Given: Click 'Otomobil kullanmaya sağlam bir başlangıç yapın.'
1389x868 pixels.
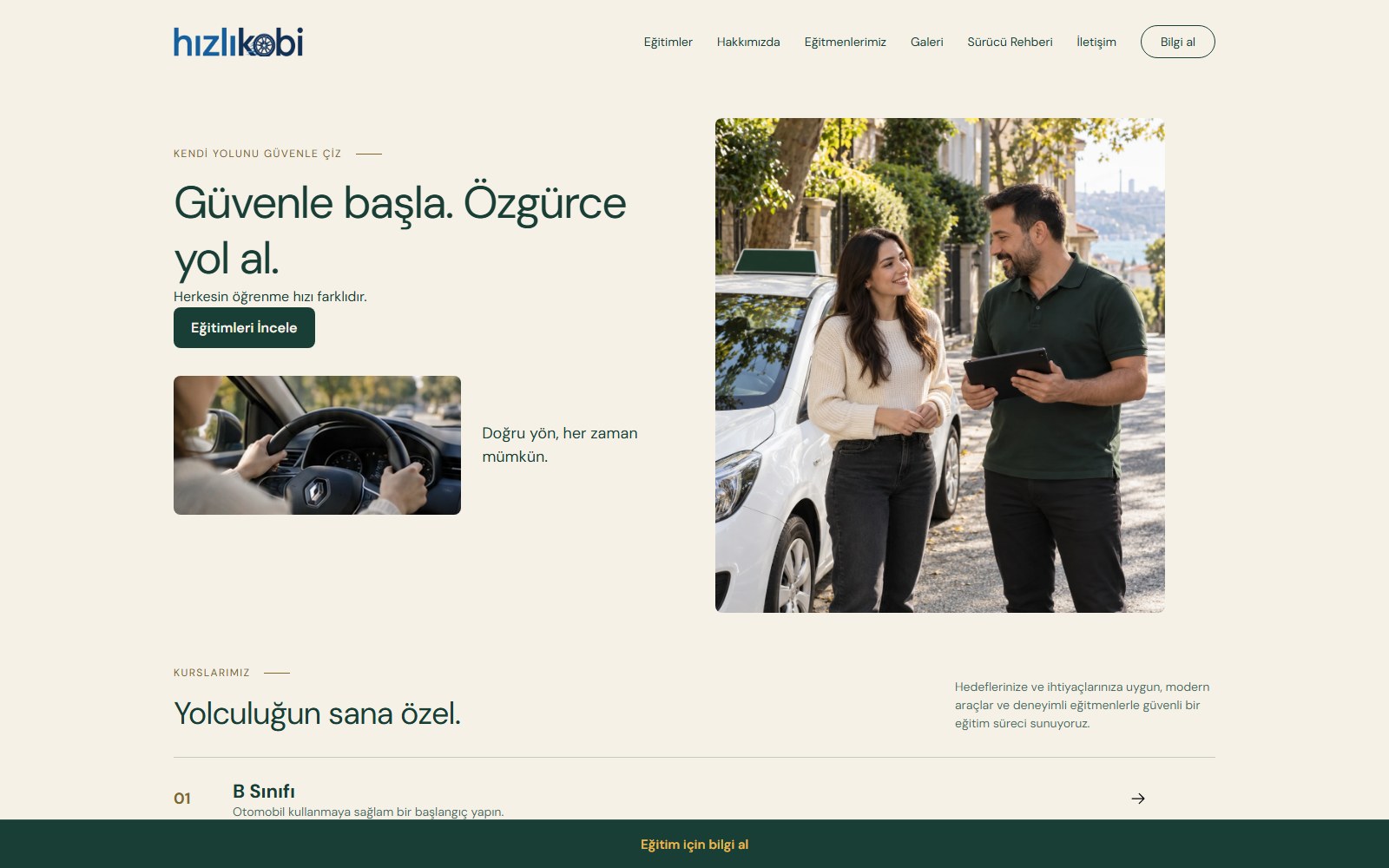Looking at the screenshot, I should [x=368, y=812].
